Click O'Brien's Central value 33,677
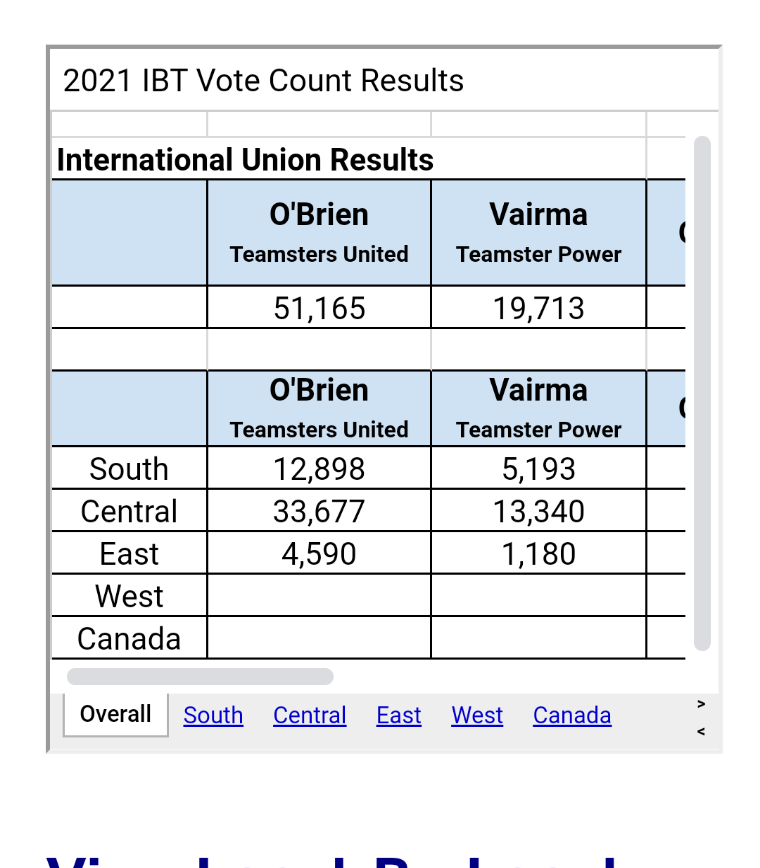Image resolution: width=760 pixels, height=868 pixels. [319, 510]
